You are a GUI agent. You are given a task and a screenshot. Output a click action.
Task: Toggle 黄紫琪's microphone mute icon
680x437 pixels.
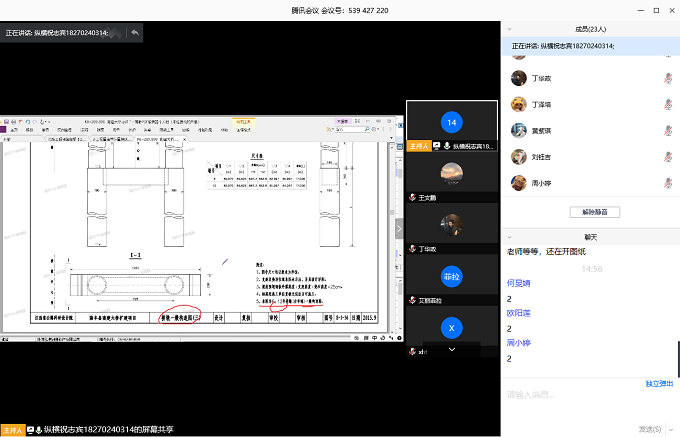667,130
